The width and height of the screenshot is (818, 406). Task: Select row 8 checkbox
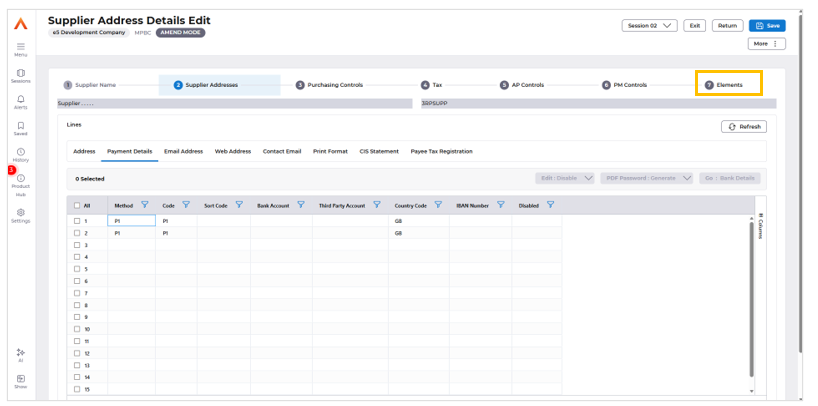[77, 305]
